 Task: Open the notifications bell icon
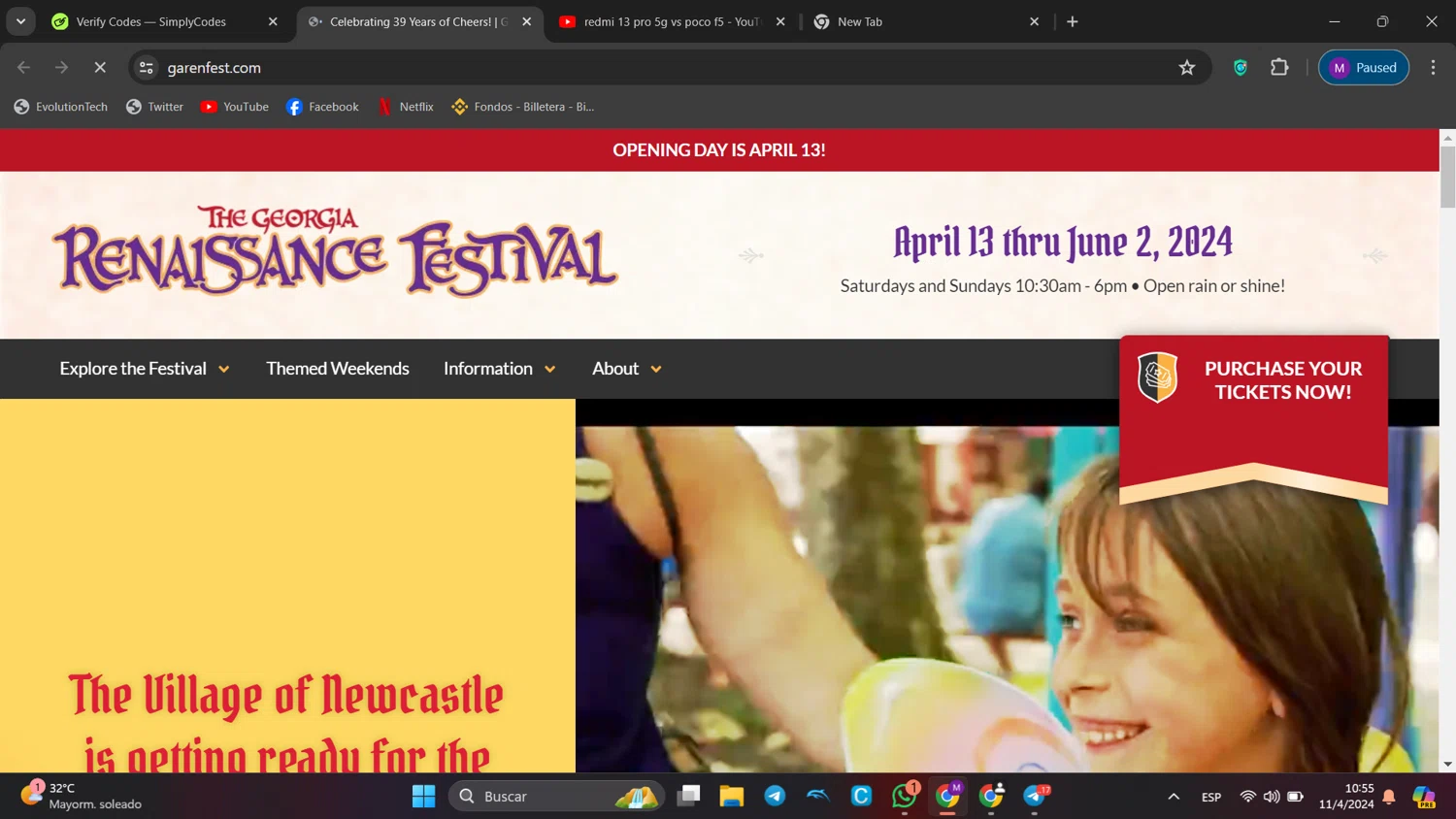coord(1389,797)
